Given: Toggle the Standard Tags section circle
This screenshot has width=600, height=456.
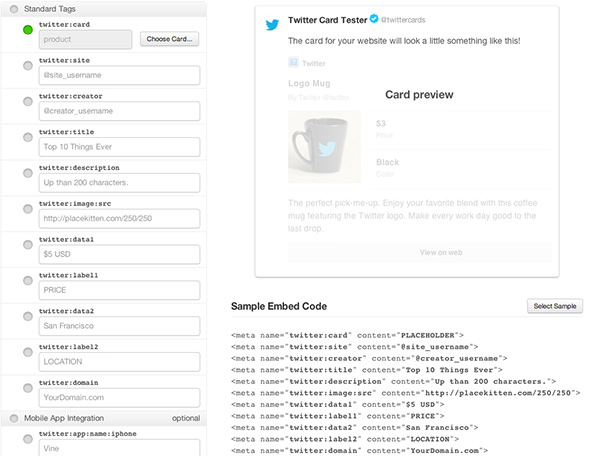Looking at the screenshot, I should 12,9.
